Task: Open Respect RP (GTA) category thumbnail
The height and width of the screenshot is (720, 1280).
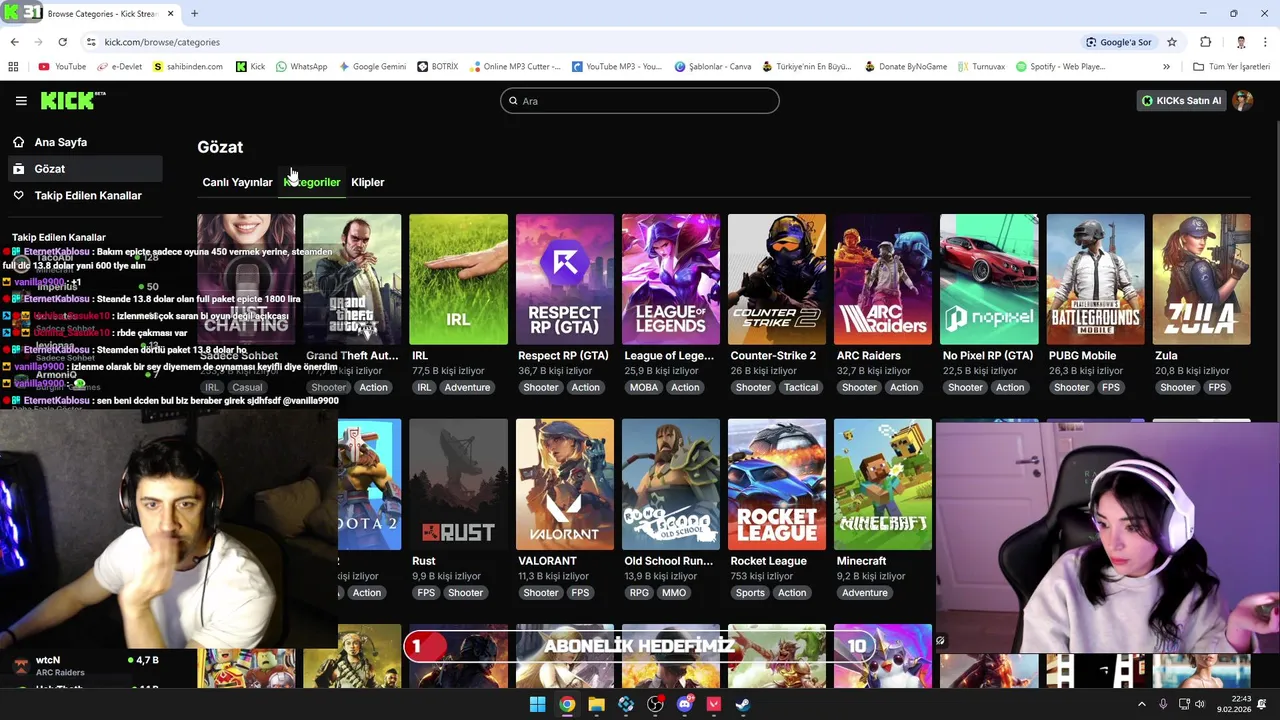Action: point(565,279)
